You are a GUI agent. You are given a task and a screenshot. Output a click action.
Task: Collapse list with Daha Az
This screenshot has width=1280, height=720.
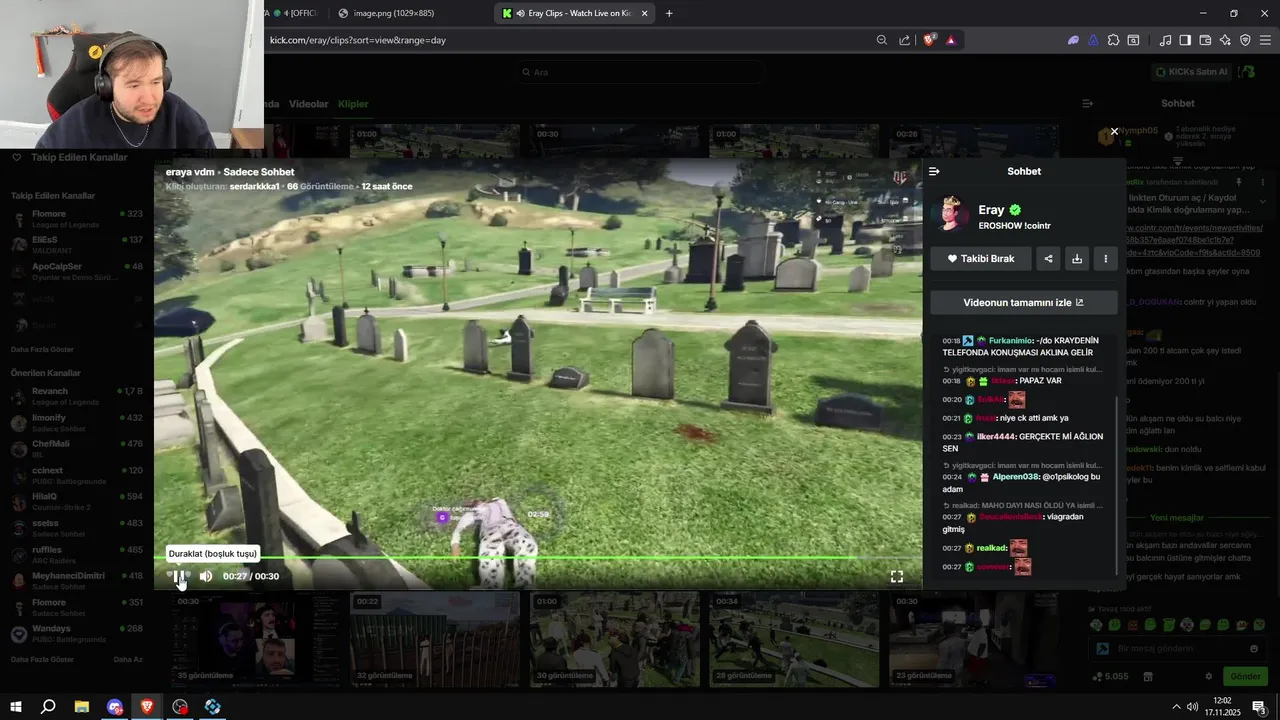click(128, 660)
